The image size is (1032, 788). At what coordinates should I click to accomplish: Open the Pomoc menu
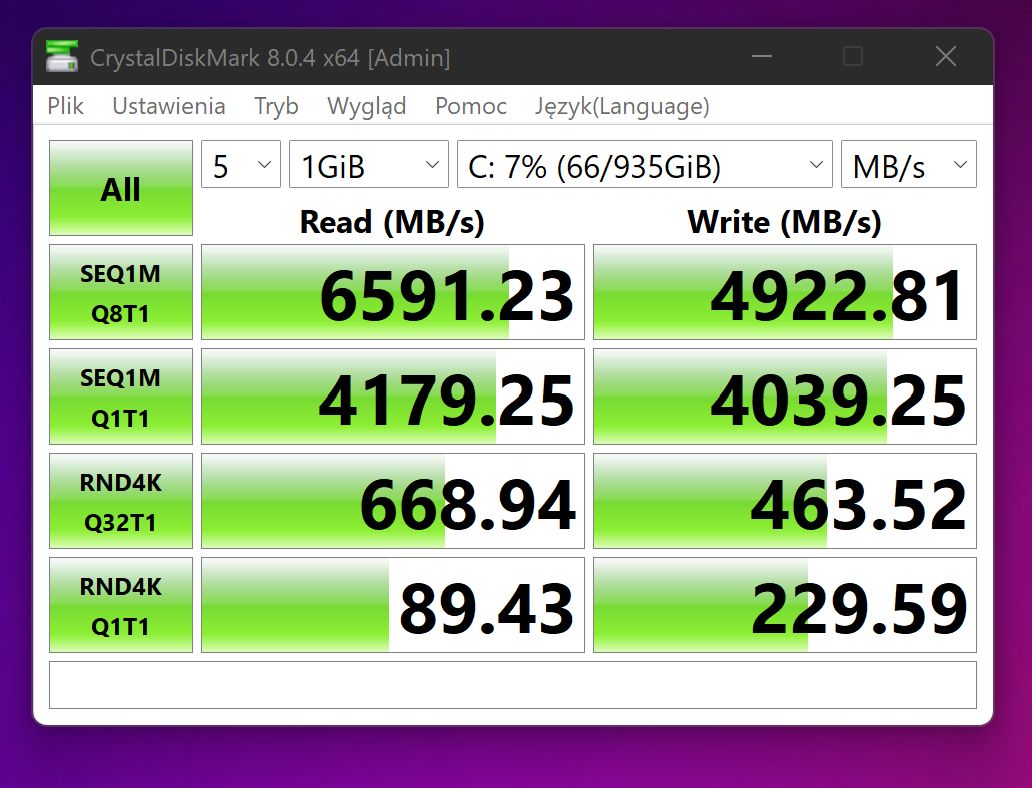[x=471, y=106]
